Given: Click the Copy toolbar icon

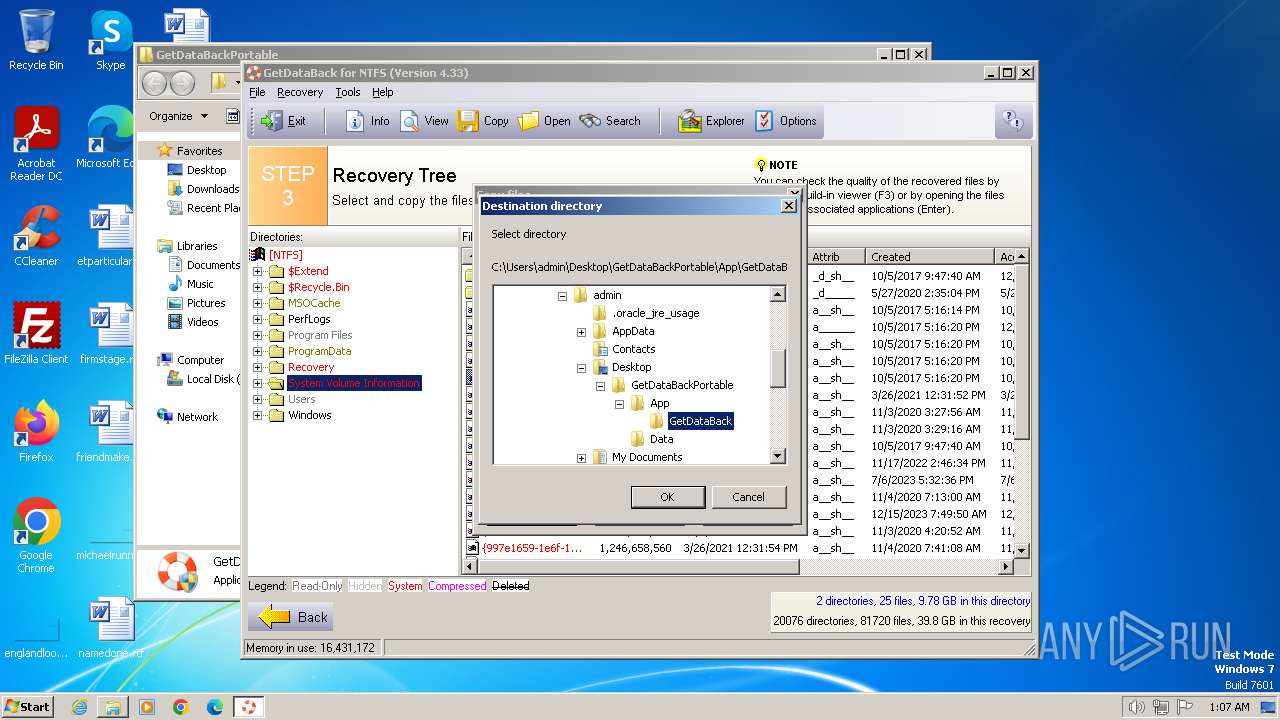Looking at the screenshot, I should coord(483,121).
